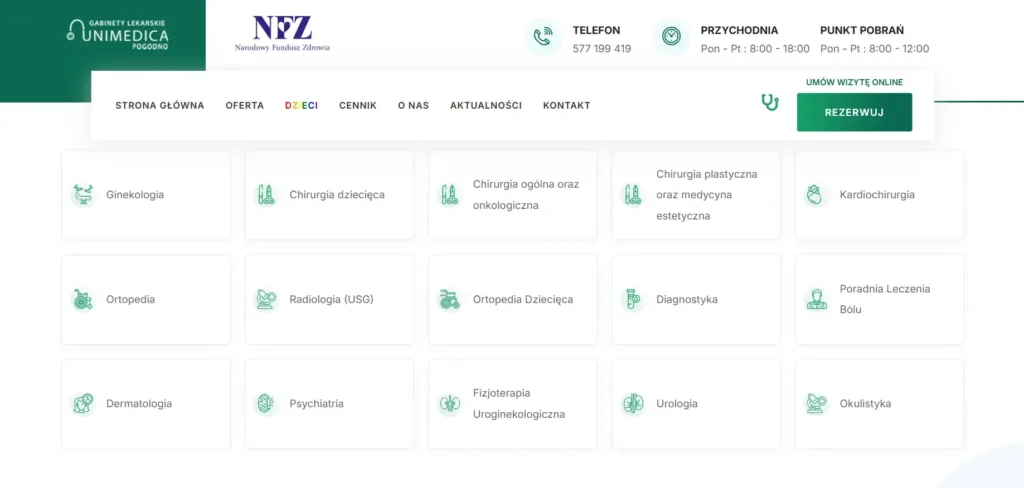The height and width of the screenshot is (488, 1024).
Task: Click the Dermatologia icon
Action: point(82,404)
